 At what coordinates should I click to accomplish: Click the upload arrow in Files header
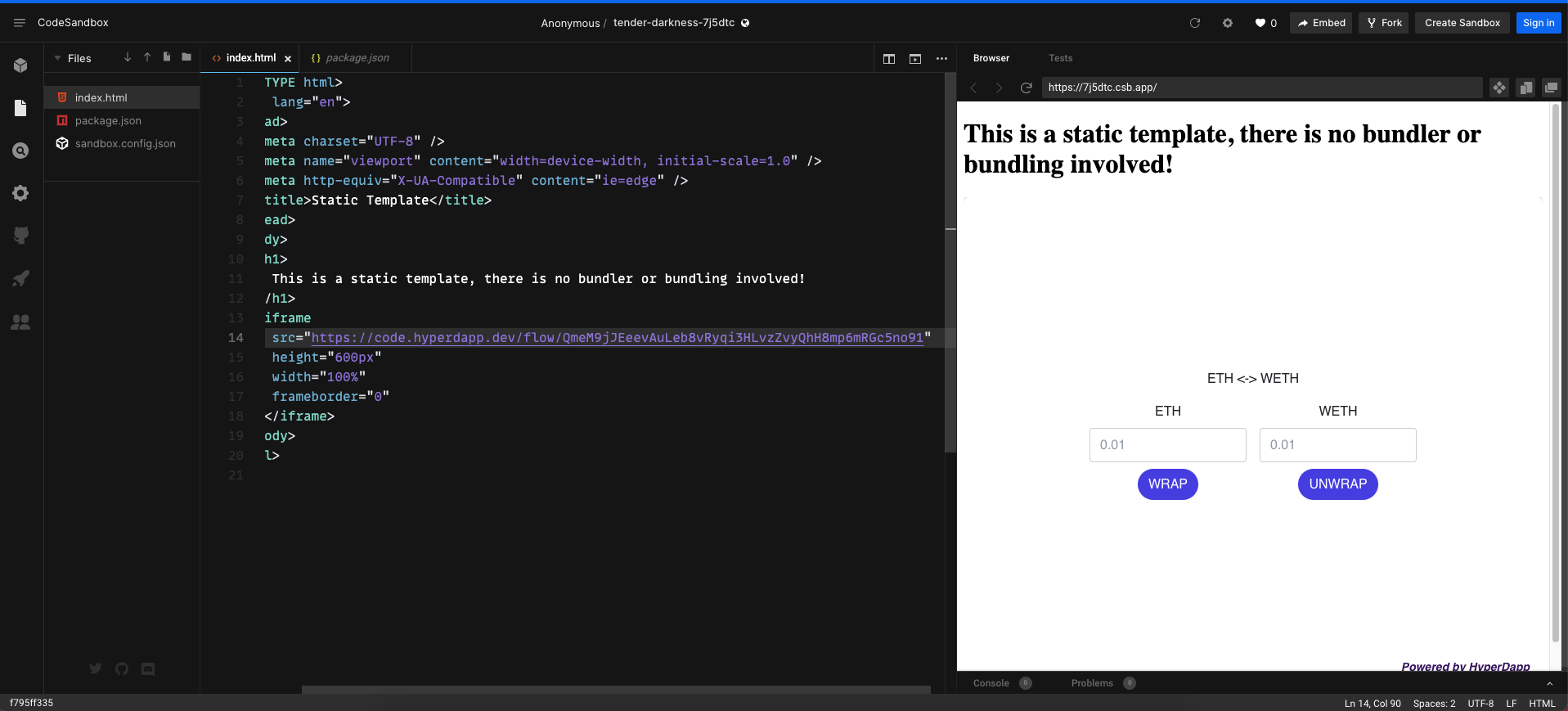147,57
